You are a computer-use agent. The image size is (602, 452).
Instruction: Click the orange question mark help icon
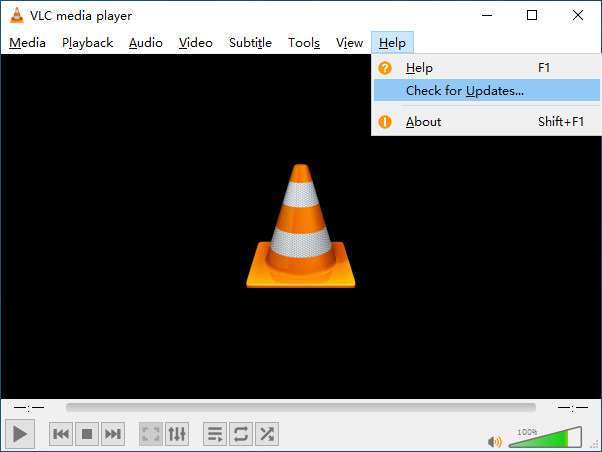385,68
